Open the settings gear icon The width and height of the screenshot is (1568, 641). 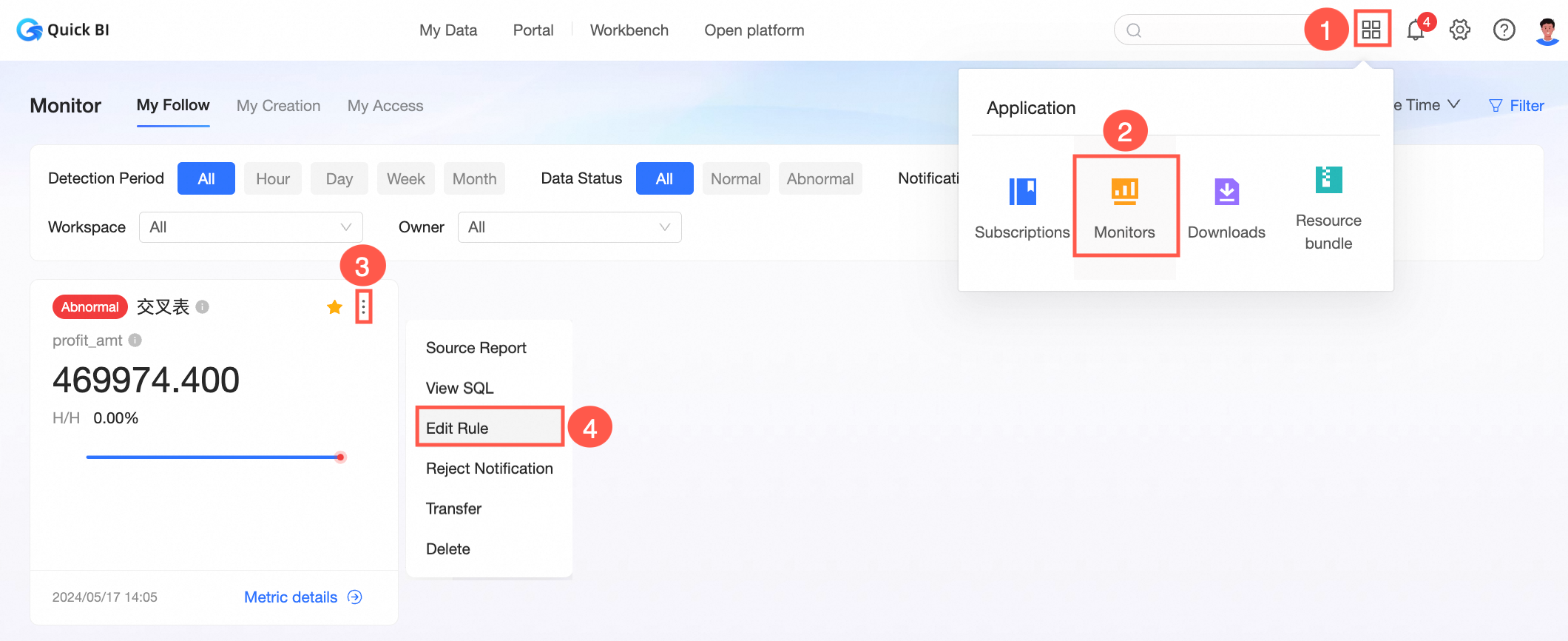[x=1460, y=30]
